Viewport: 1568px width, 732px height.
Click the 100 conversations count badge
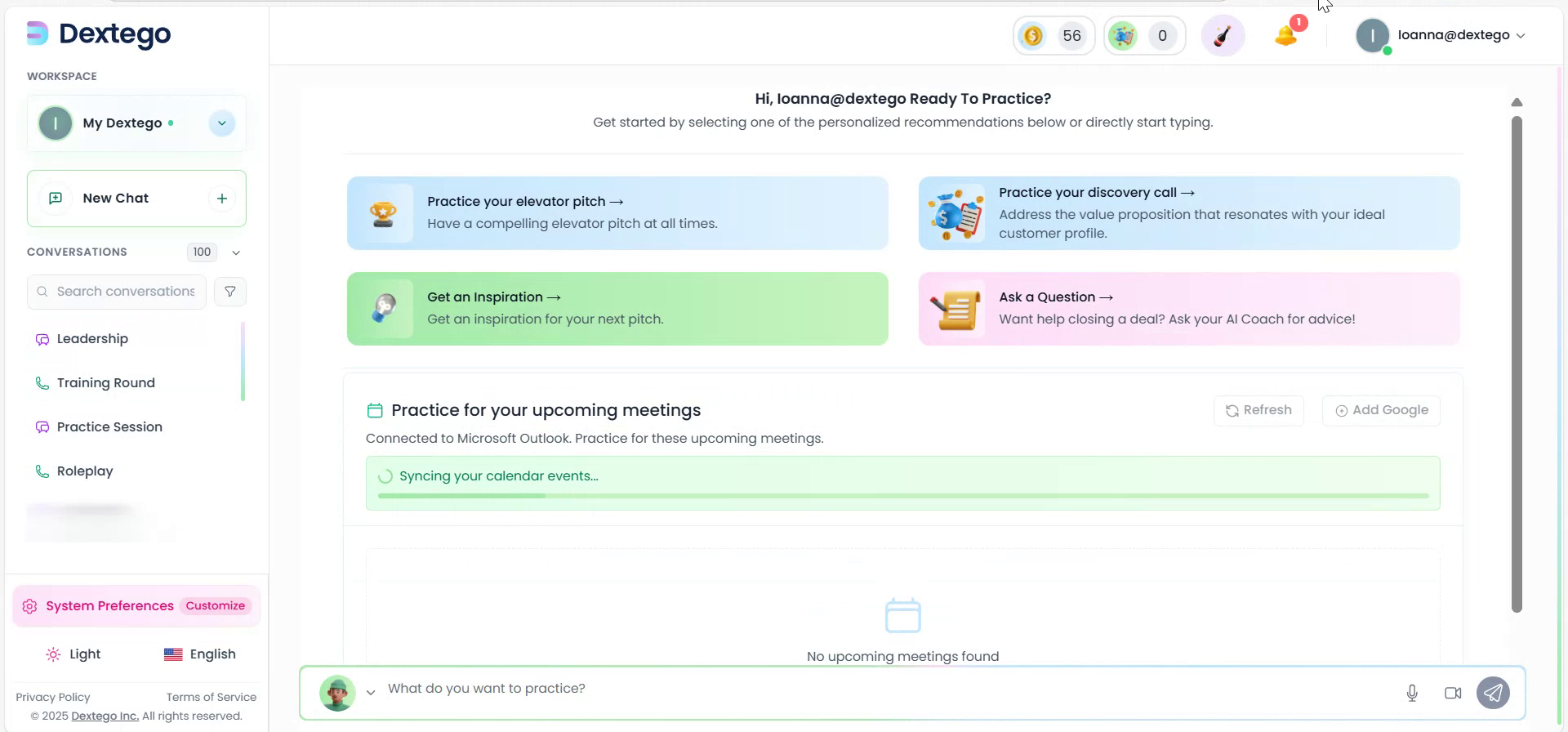(x=202, y=252)
